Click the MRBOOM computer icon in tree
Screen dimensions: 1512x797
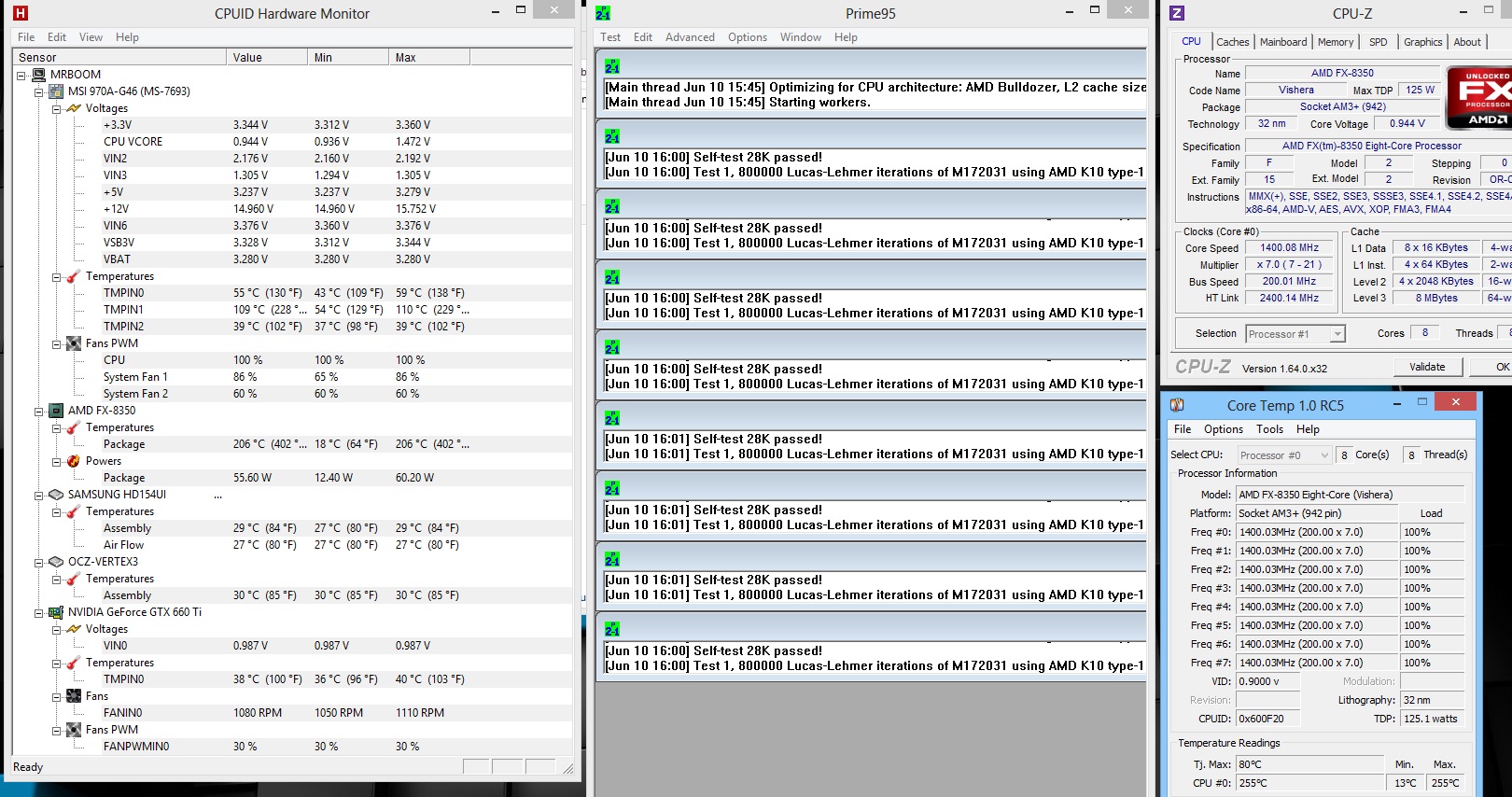click(38, 75)
